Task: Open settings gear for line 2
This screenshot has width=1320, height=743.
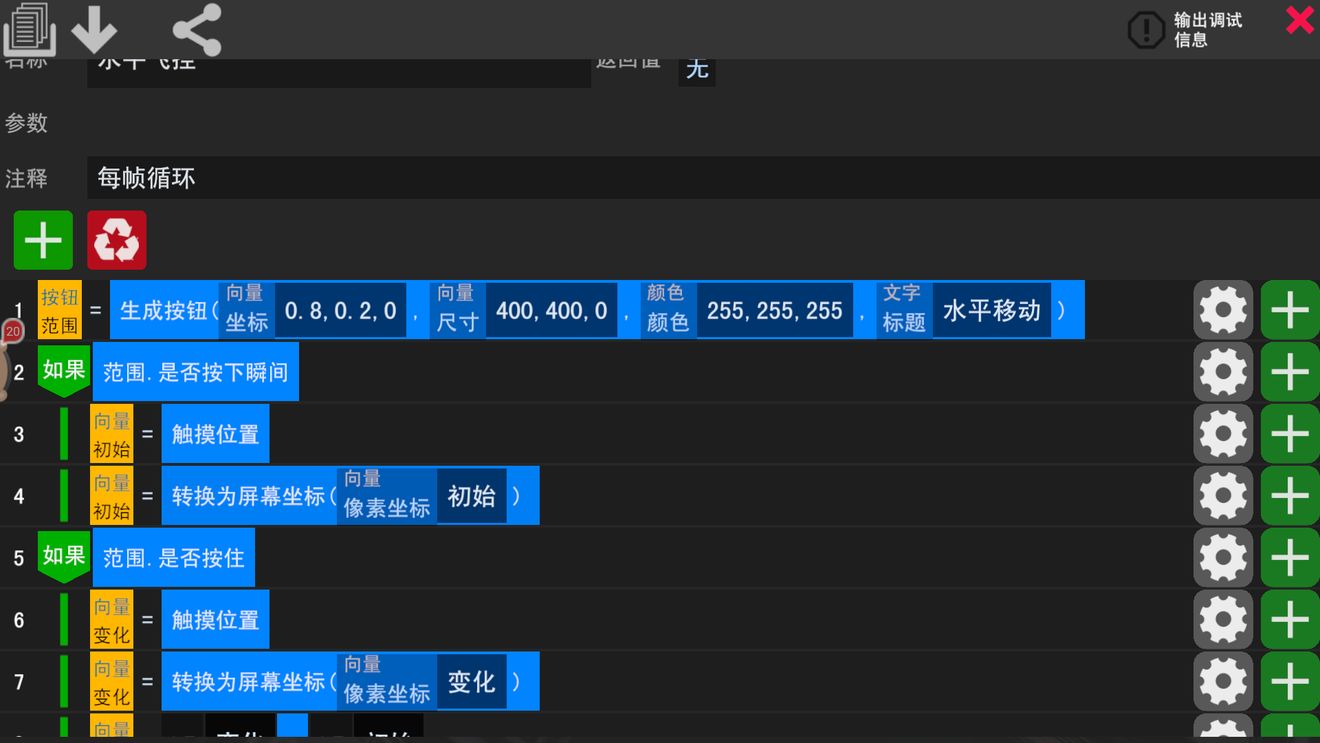Action: (x=1223, y=372)
